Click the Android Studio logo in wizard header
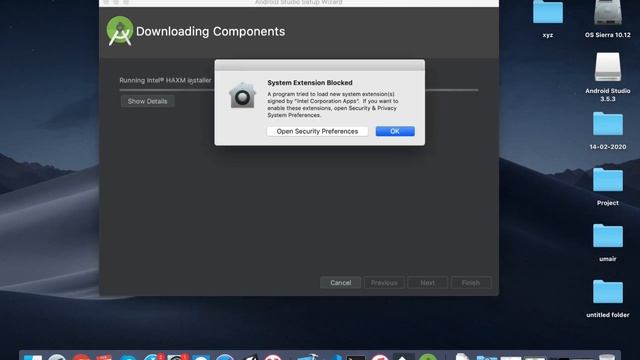Image resolution: width=640 pixels, height=360 pixels. (120, 31)
